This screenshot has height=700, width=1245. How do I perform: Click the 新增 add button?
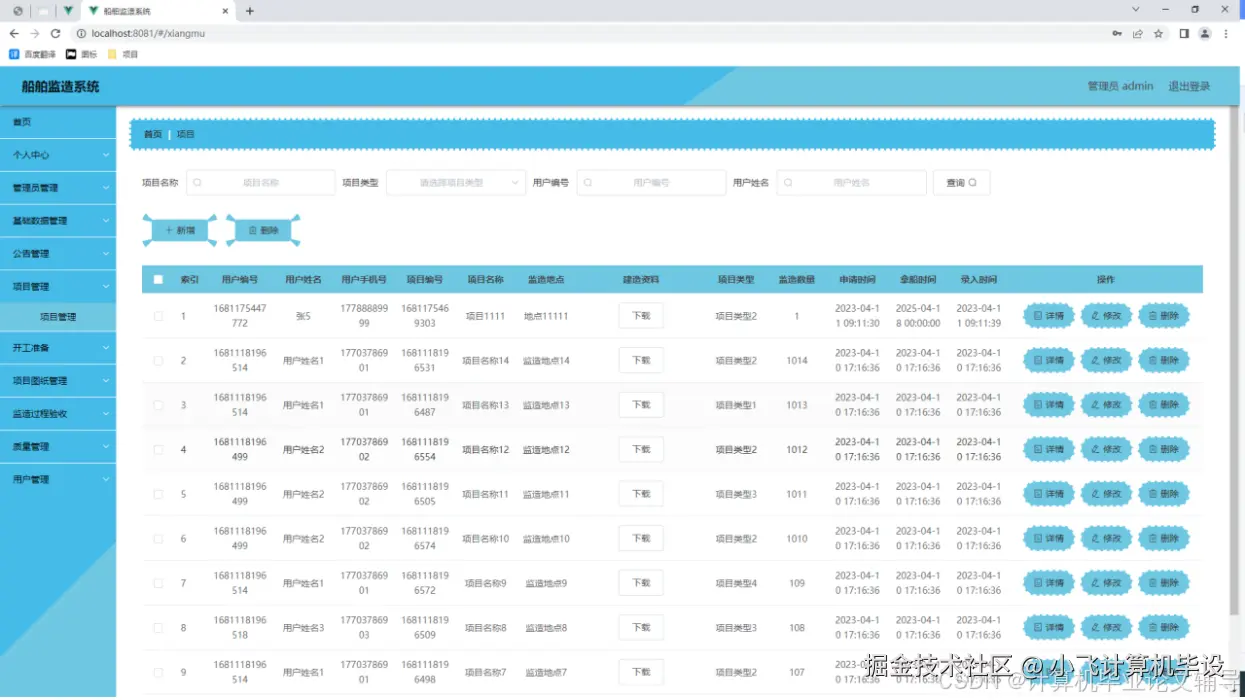click(x=180, y=231)
